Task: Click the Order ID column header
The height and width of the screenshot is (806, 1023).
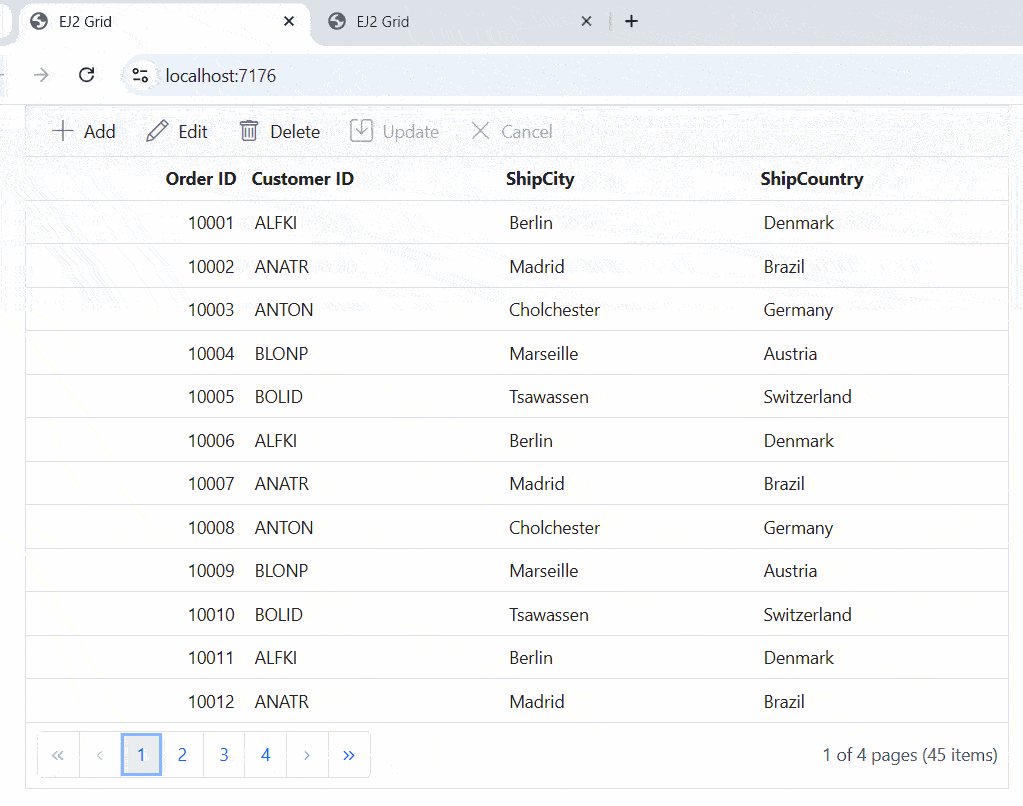Action: [x=201, y=179]
